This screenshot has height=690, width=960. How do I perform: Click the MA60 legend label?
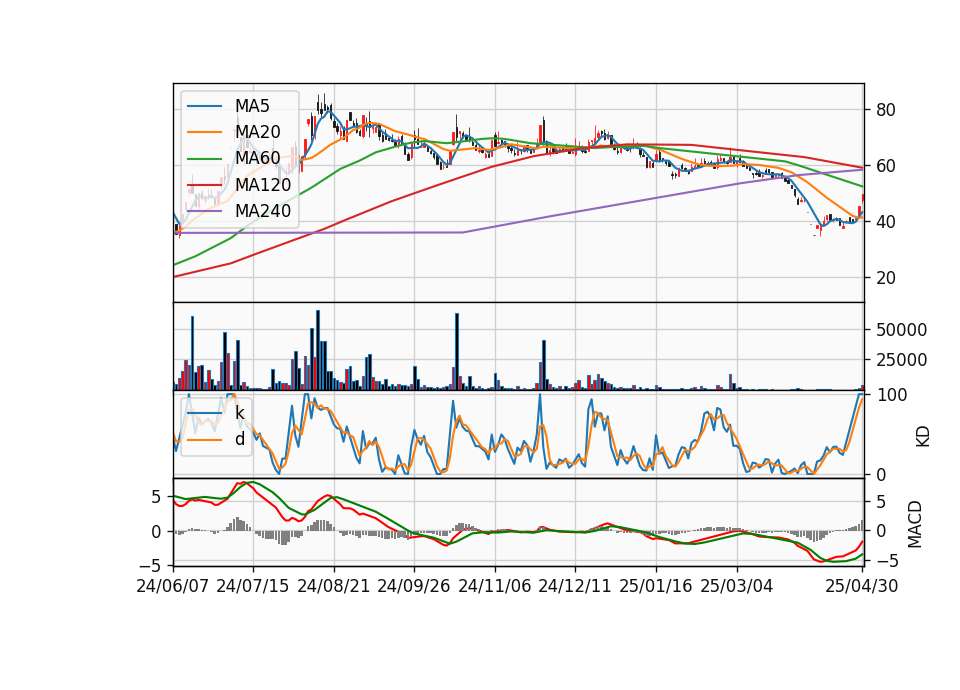pyautogui.click(x=258, y=158)
